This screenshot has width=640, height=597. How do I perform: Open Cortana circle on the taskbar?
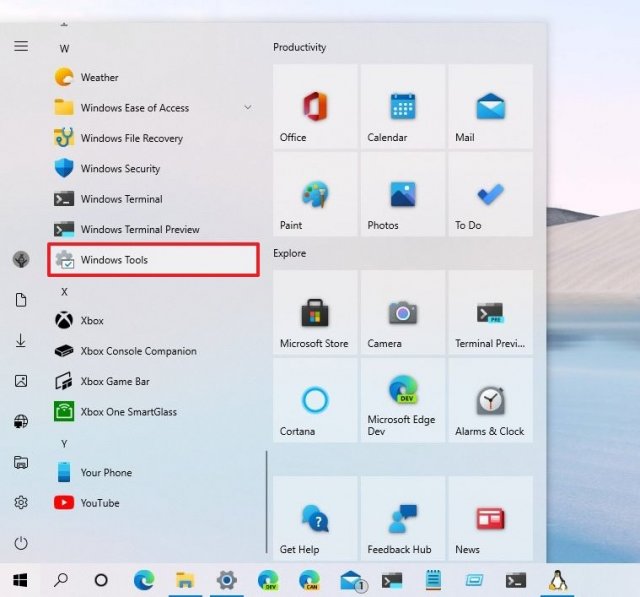point(101,580)
